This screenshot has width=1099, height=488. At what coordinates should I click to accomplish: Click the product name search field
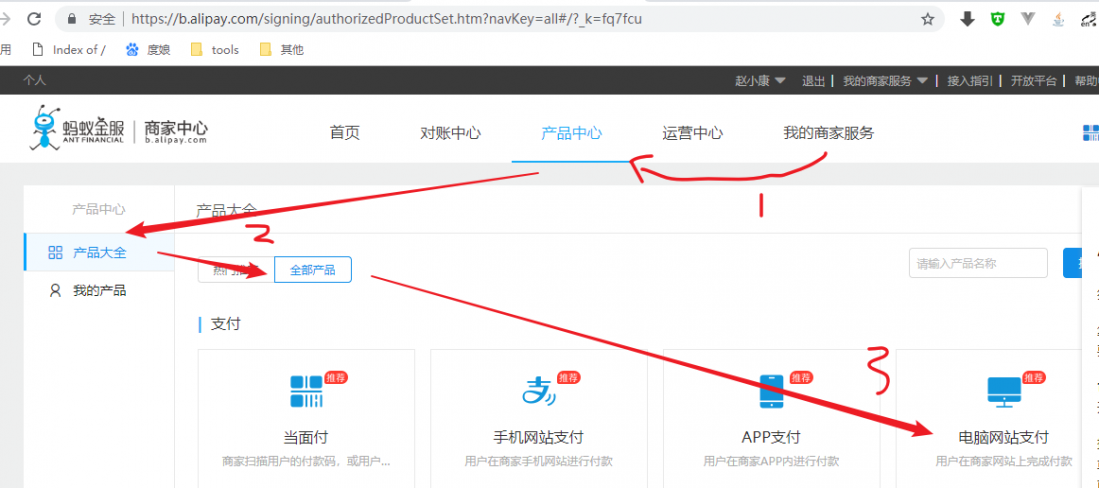coord(978,263)
